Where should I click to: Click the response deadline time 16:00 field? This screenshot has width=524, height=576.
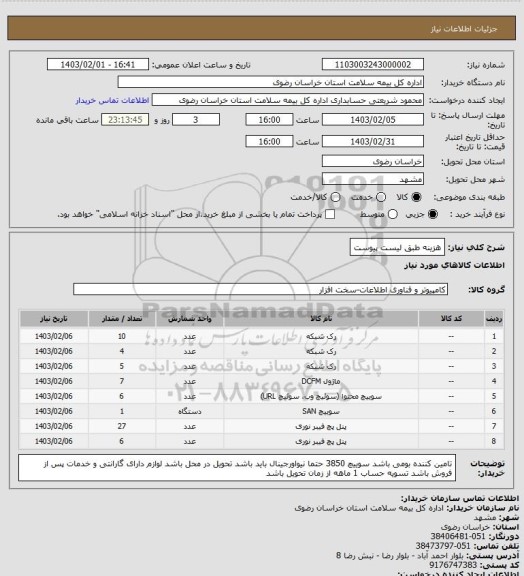(269, 120)
